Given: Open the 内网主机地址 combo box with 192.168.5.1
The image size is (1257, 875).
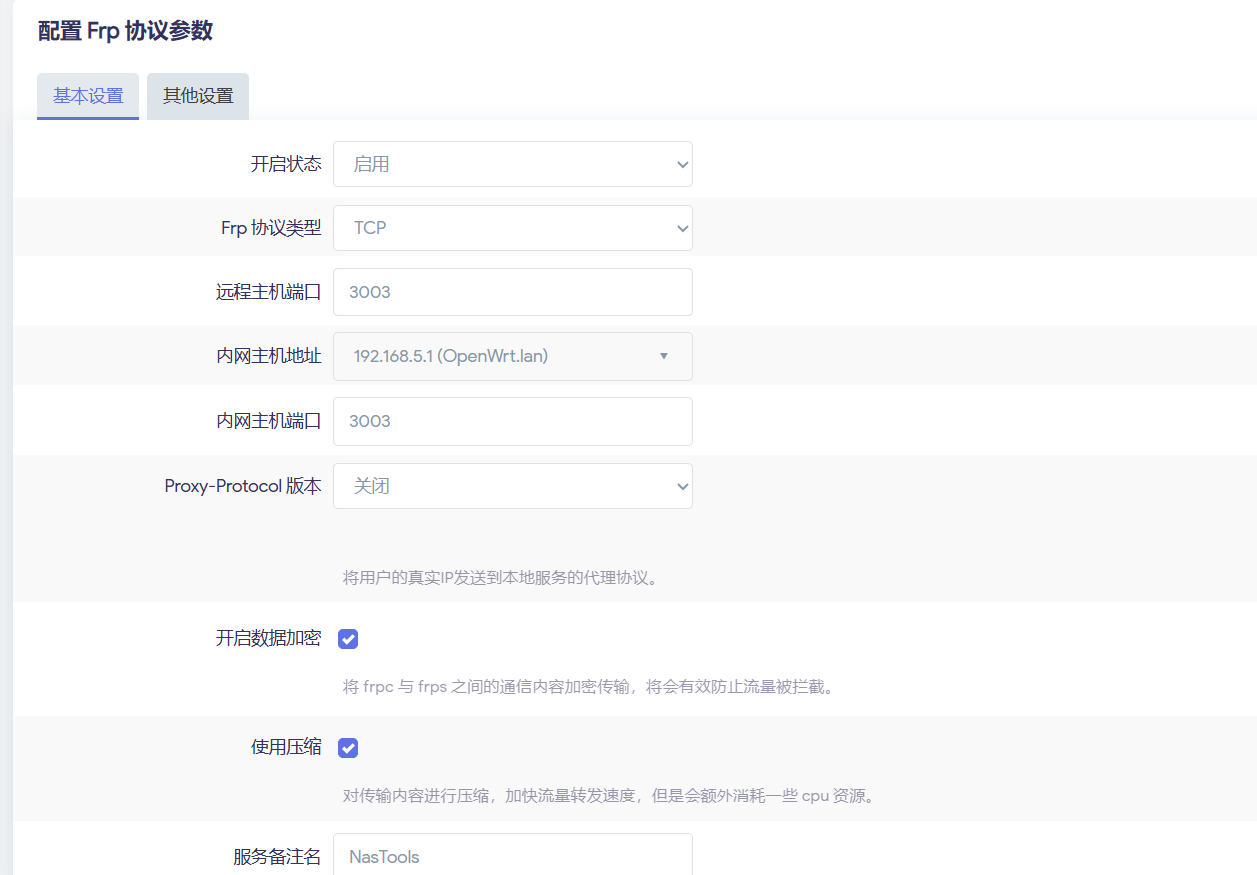Looking at the screenshot, I should click(512, 356).
